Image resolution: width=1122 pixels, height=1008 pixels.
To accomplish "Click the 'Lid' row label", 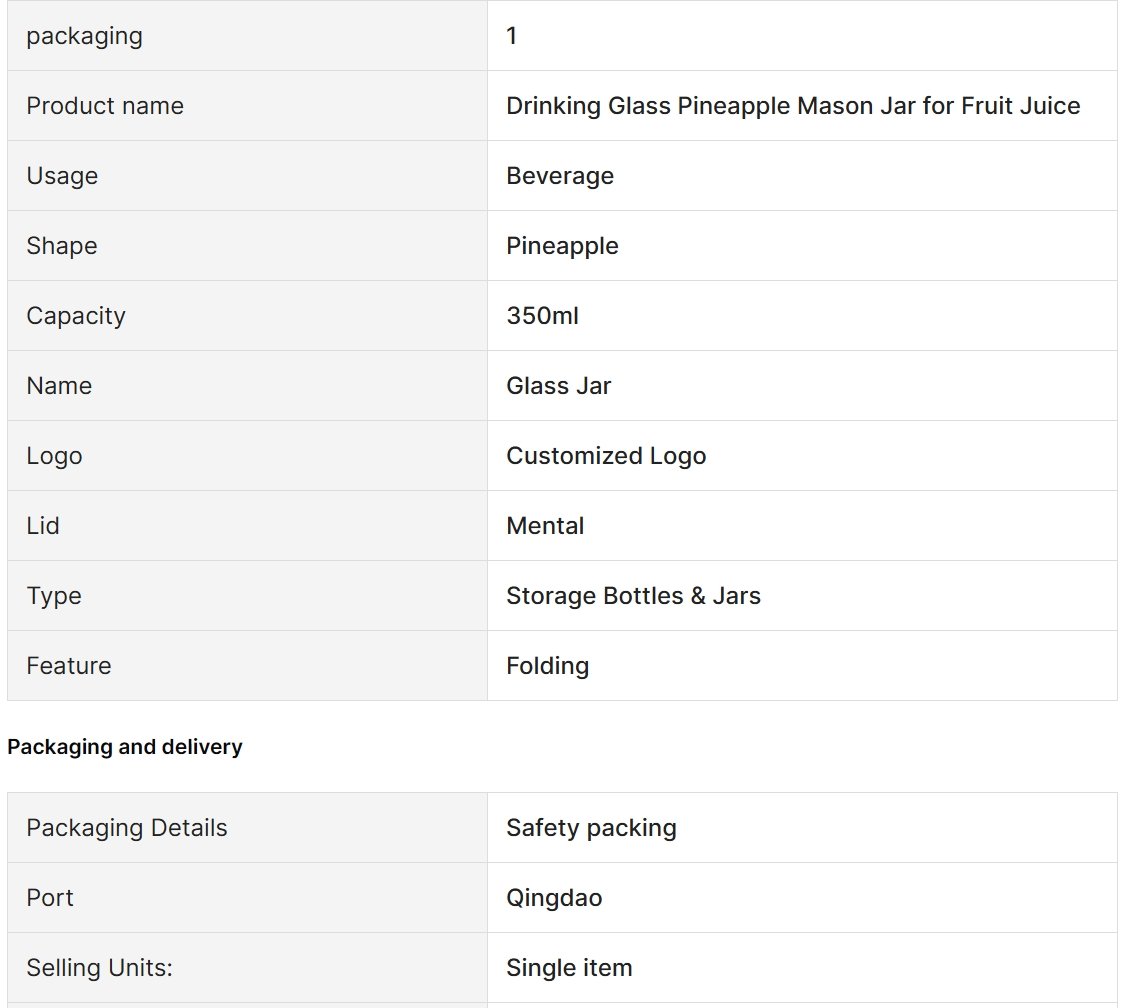I will 42,526.
